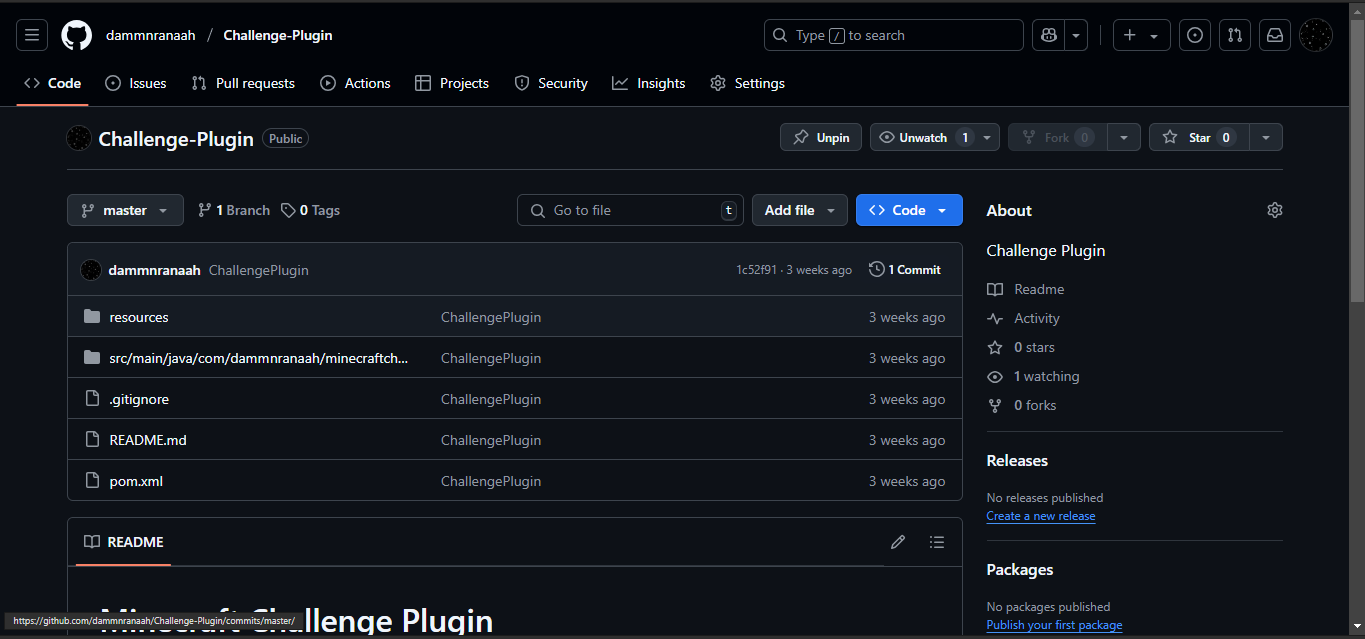Open the issues icon in top bar
1365x639 pixels.
click(1195, 35)
